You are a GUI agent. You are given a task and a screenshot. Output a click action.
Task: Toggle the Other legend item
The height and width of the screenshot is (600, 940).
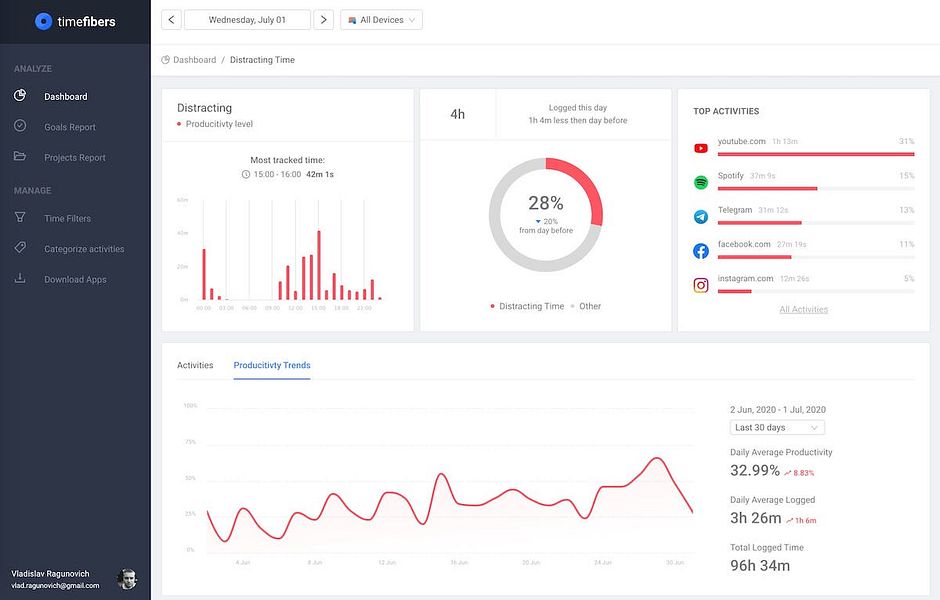click(x=586, y=306)
